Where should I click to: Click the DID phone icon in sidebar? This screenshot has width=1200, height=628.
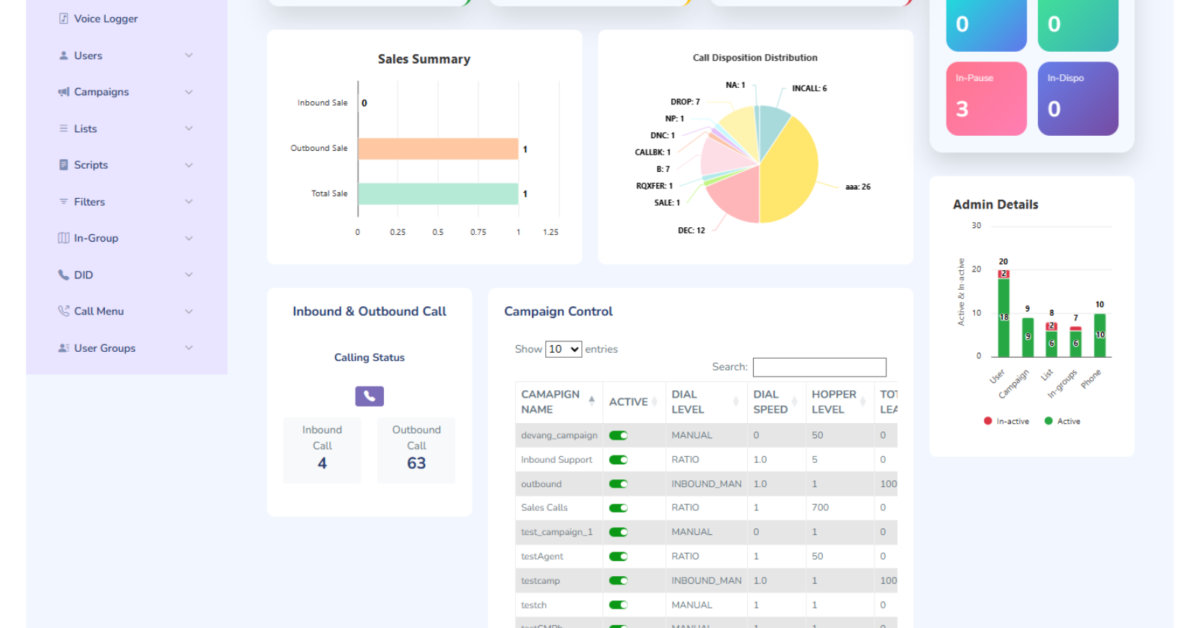coord(64,275)
